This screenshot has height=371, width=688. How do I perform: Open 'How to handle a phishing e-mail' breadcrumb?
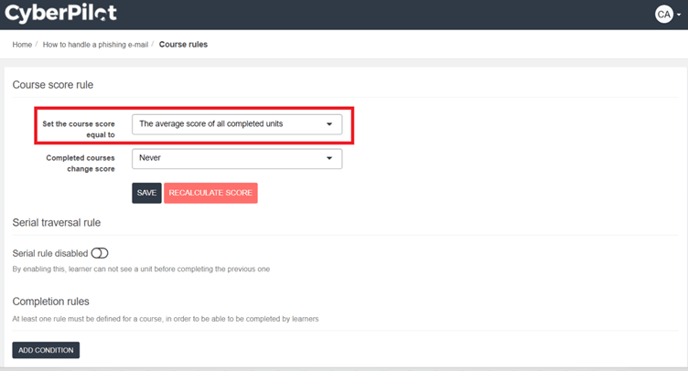pyautogui.click(x=95, y=44)
